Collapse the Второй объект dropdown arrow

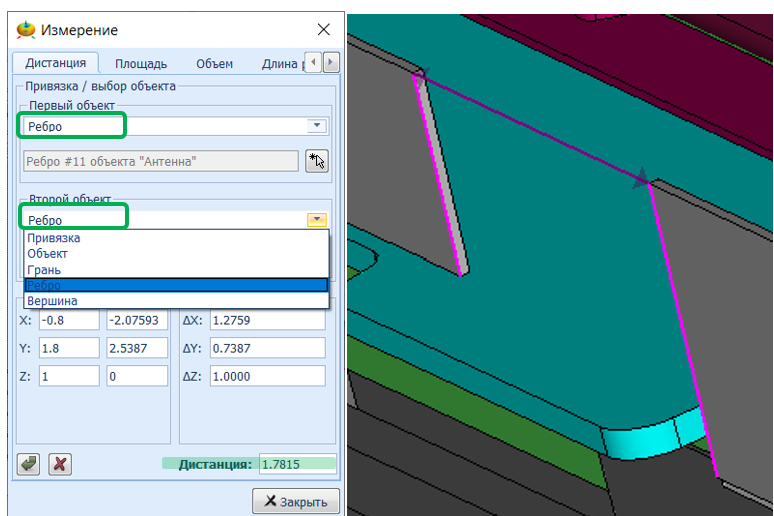317,220
